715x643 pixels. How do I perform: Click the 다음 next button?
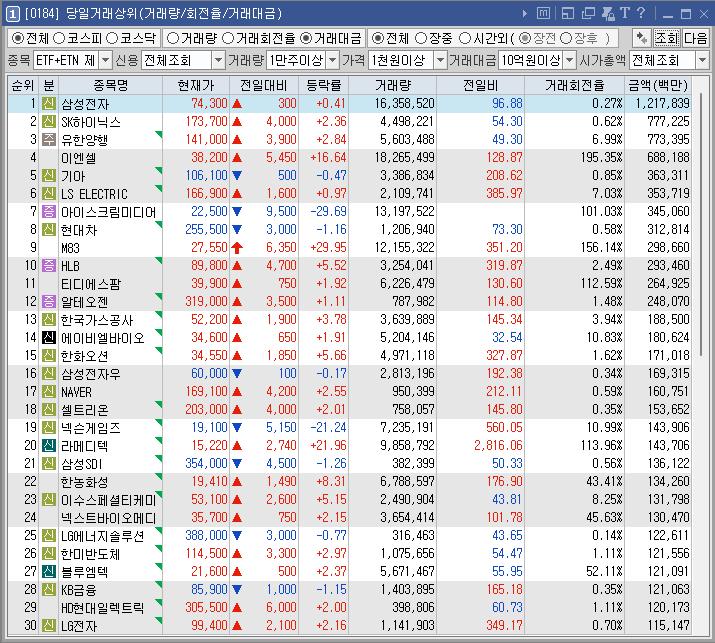695,38
